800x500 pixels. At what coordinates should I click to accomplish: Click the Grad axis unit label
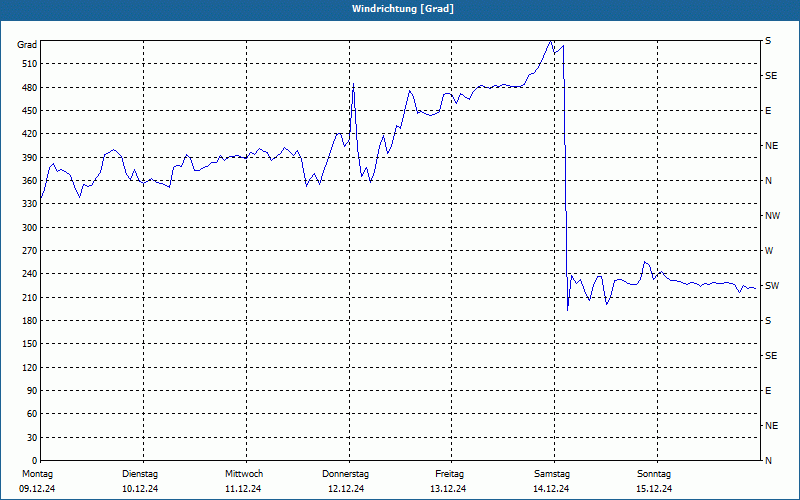pos(27,45)
